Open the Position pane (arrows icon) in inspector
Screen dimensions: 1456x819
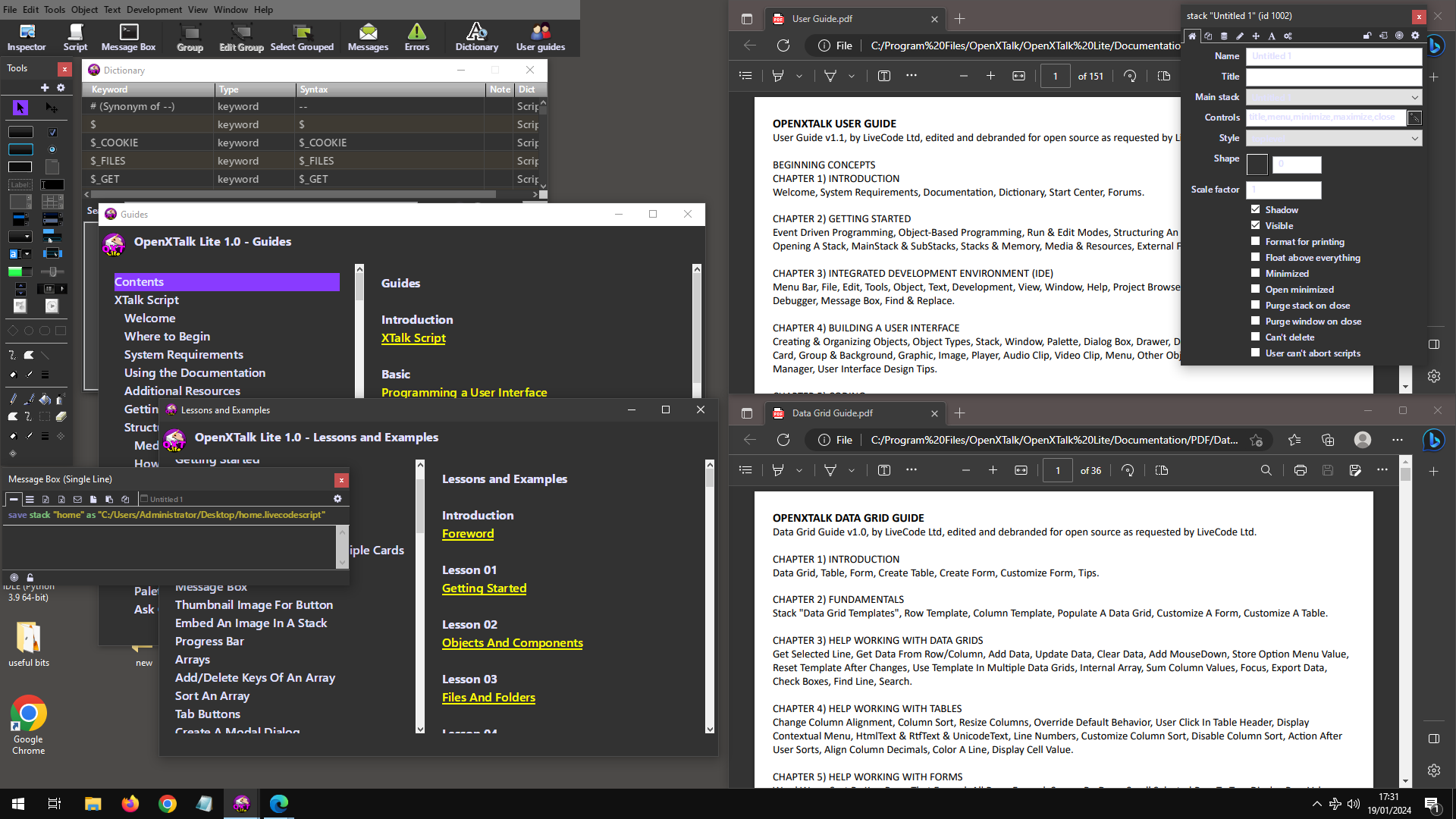pyautogui.click(x=1256, y=36)
